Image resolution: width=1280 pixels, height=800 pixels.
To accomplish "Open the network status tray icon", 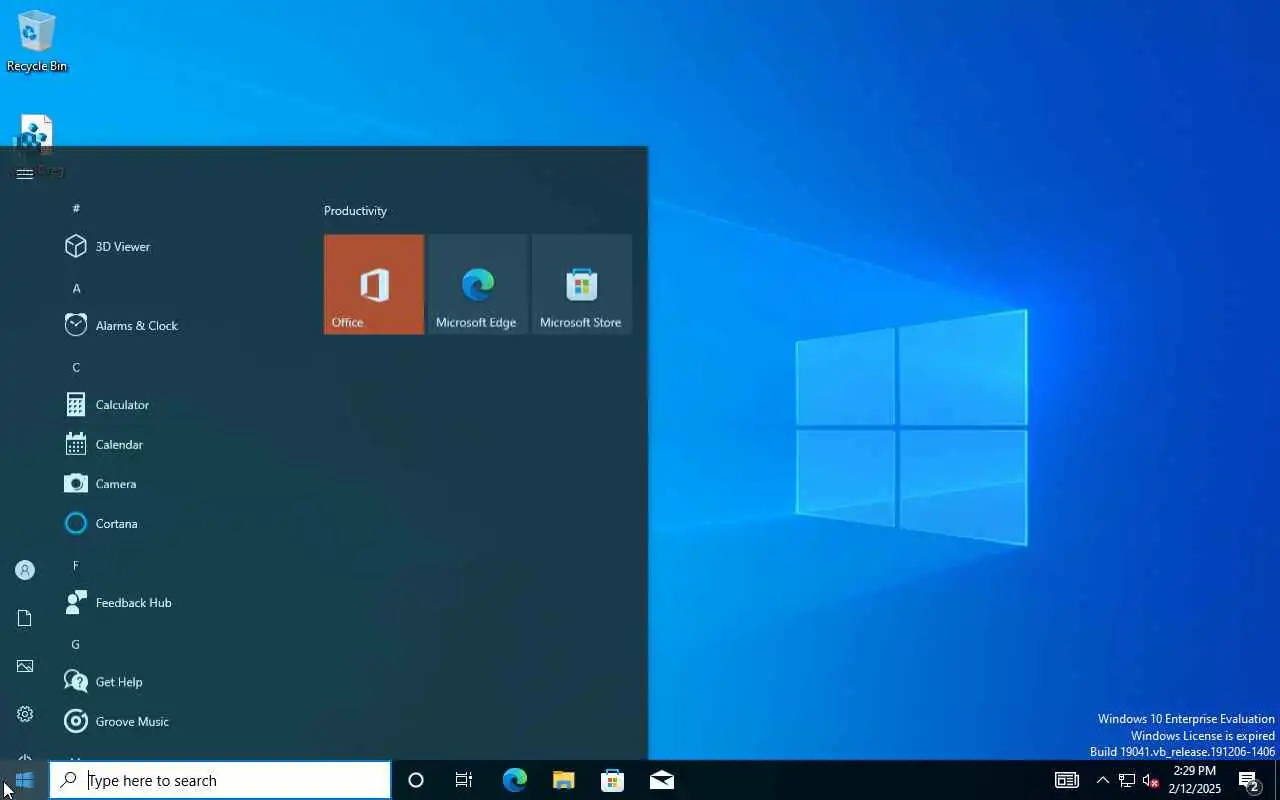I will coord(1127,780).
